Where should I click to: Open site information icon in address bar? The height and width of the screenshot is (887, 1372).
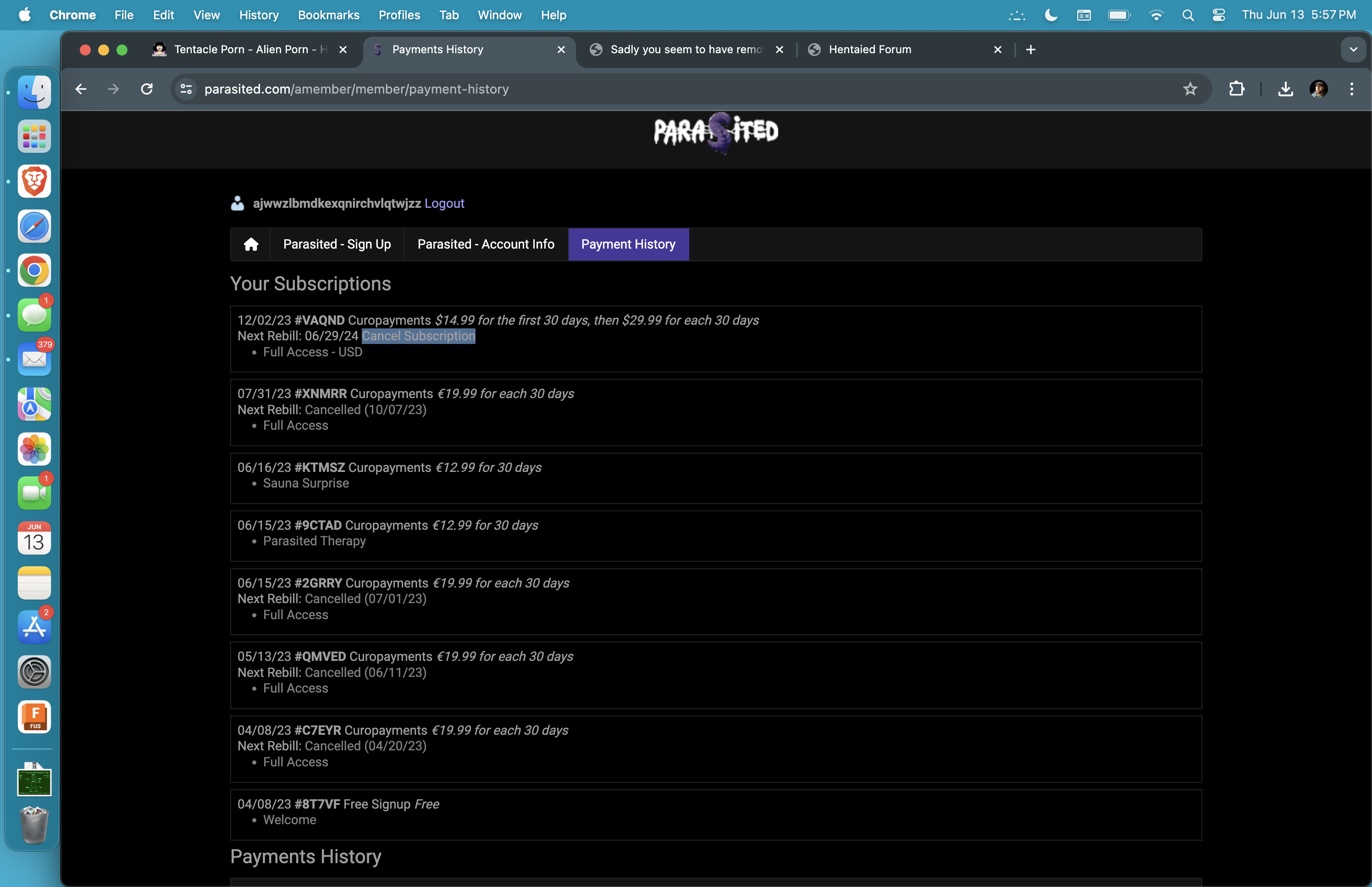(186, 89)
